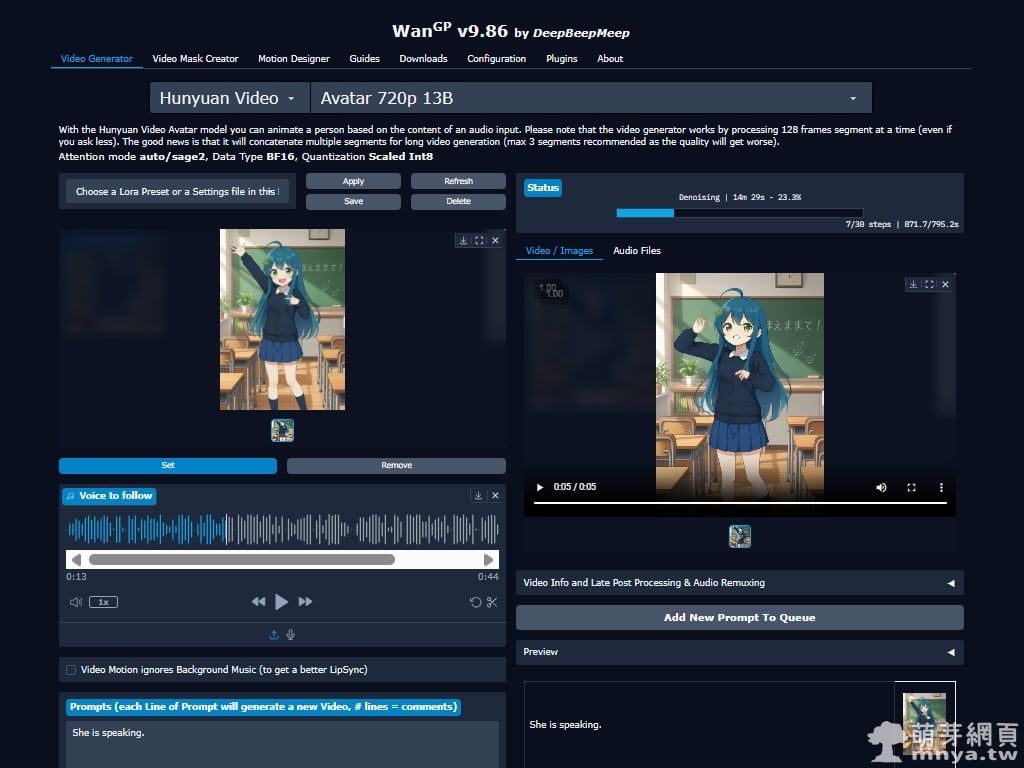Download the generated avatar video

point(912,285)
